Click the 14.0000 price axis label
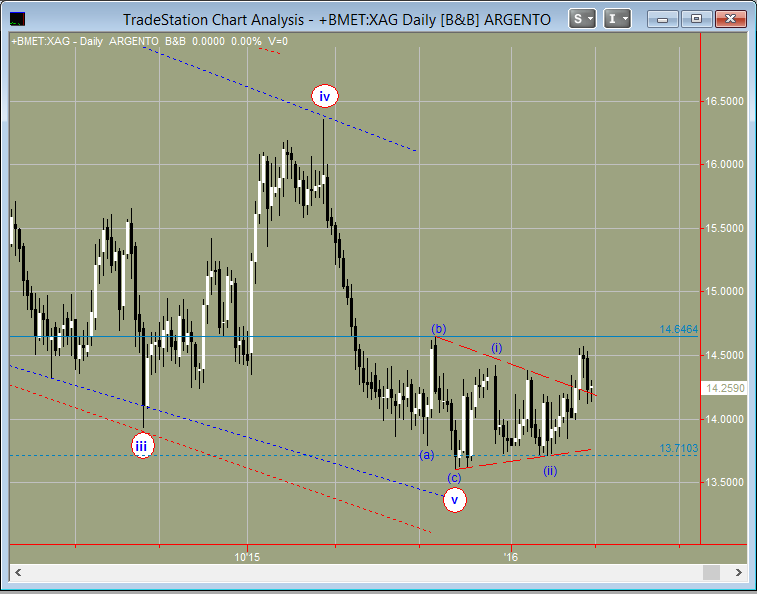Viewport: 757px width, 594px height. (x=724, y=419)
